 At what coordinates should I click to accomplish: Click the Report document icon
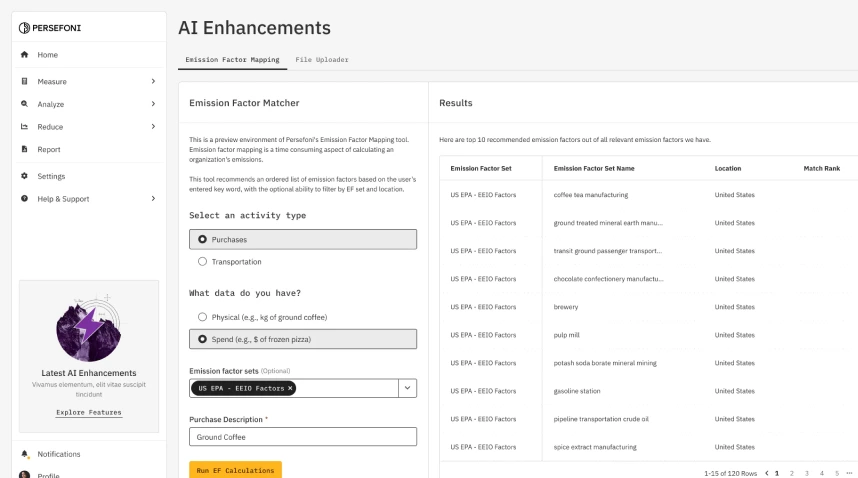pyautogui.click(x=24, y=150)
